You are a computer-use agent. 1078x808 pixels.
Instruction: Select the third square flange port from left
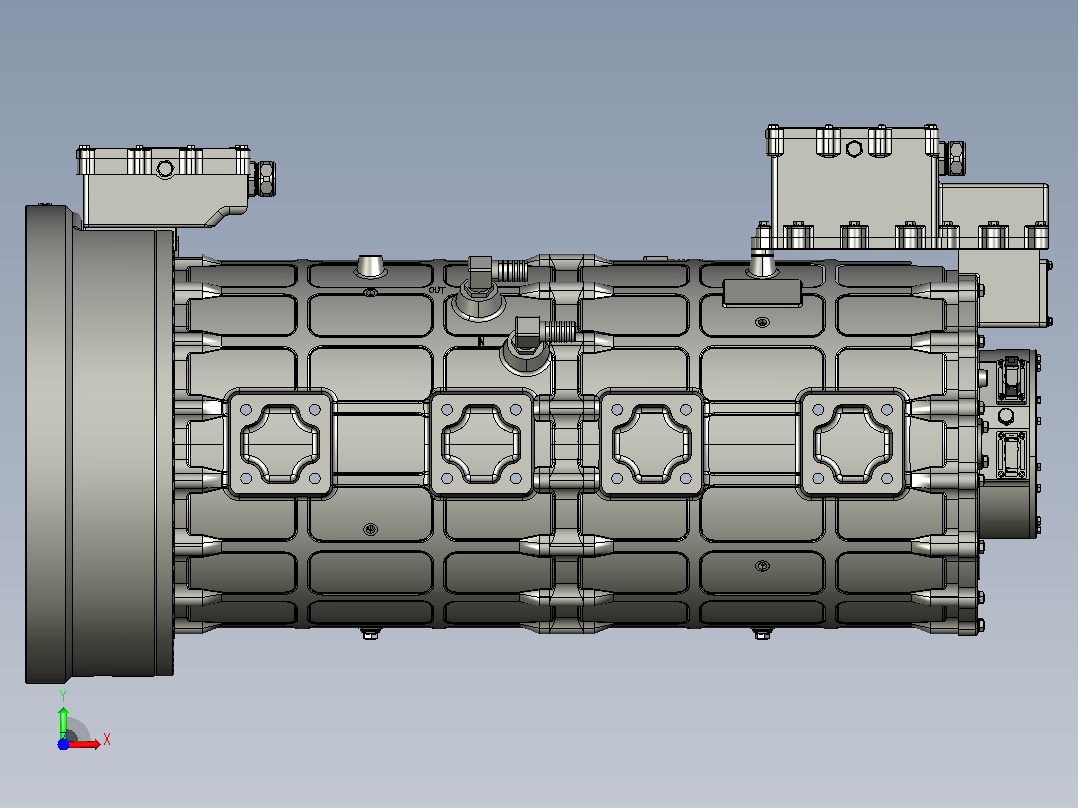tap(651, 444)
